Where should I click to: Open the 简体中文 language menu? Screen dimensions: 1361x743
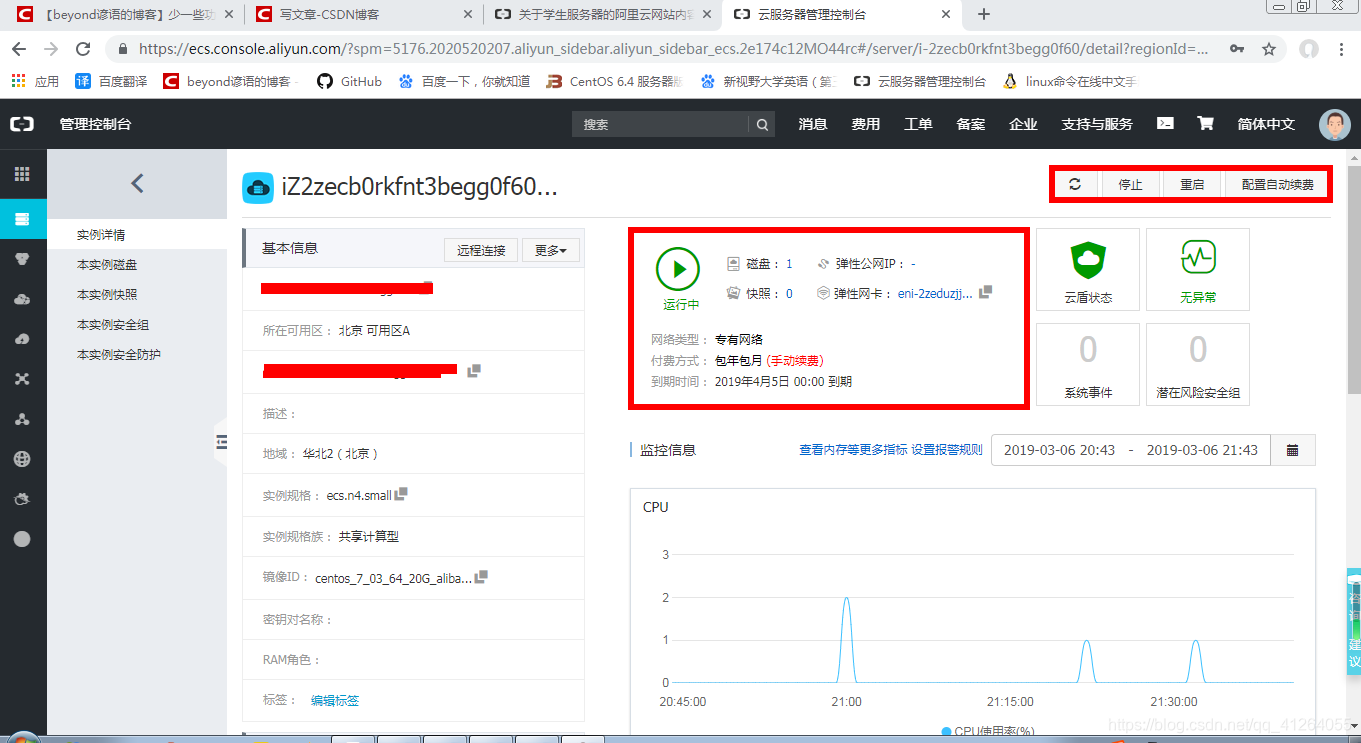pos(1266,124)
